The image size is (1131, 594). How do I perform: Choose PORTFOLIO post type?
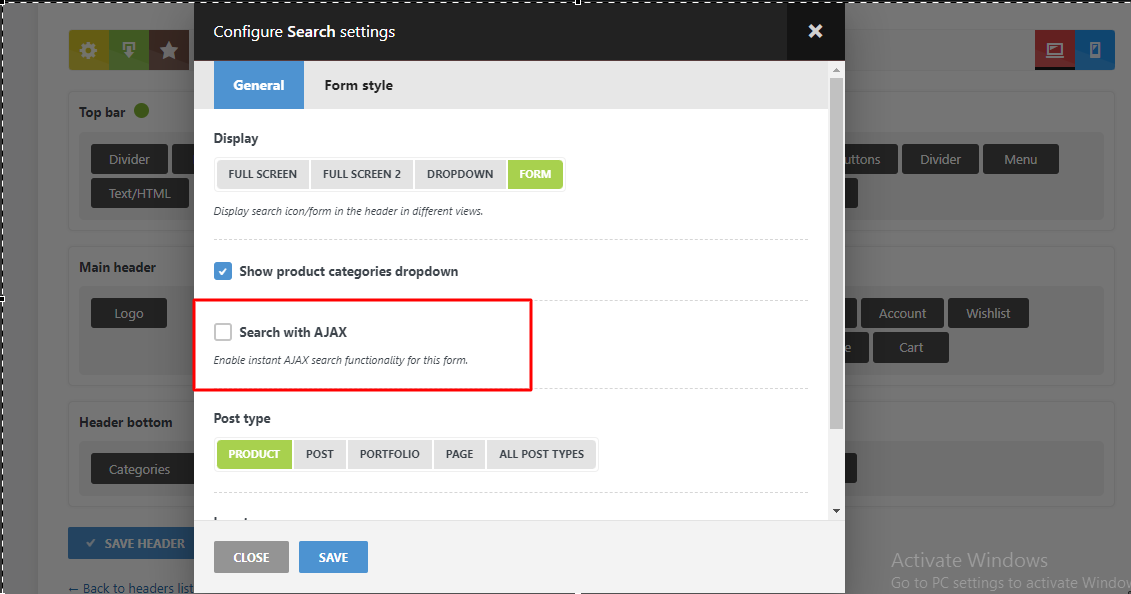[x=390, y=454]
